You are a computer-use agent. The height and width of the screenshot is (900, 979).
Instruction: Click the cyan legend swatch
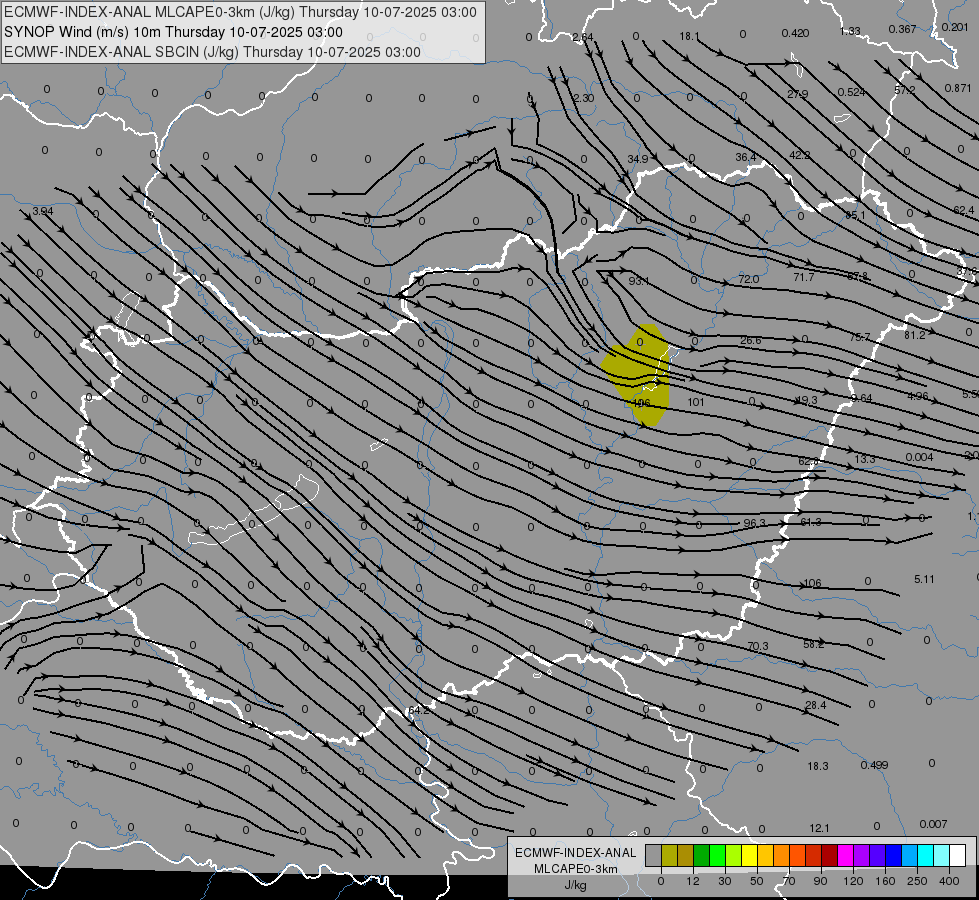[925, 855]
